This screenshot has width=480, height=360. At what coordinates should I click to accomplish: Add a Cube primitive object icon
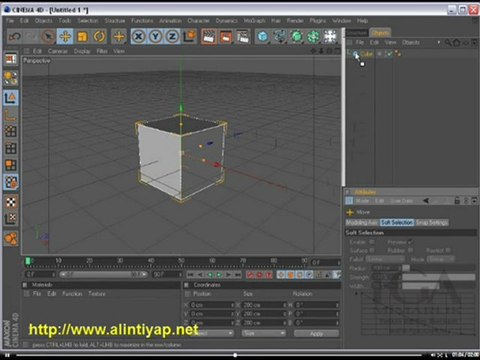tap(263, 36)
